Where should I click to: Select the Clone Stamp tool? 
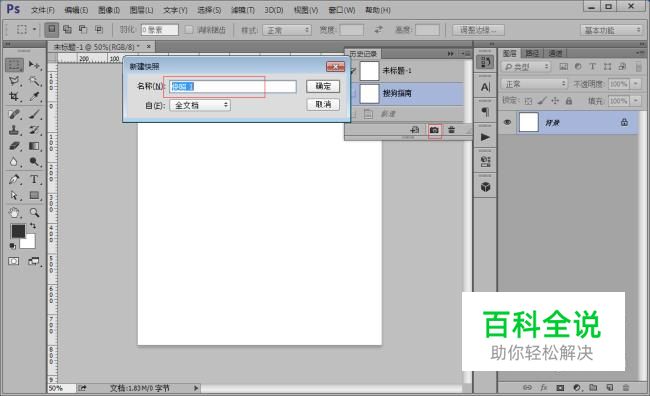point(14,130)
